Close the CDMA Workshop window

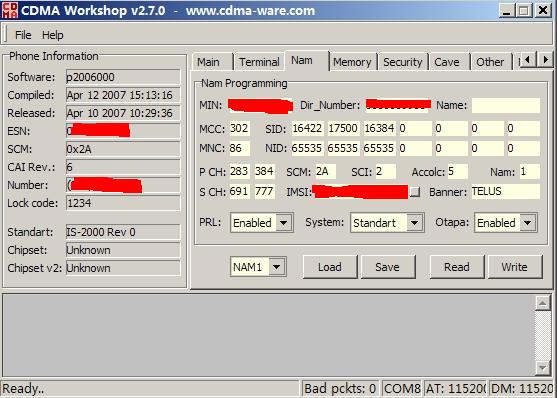coord(543,10)
